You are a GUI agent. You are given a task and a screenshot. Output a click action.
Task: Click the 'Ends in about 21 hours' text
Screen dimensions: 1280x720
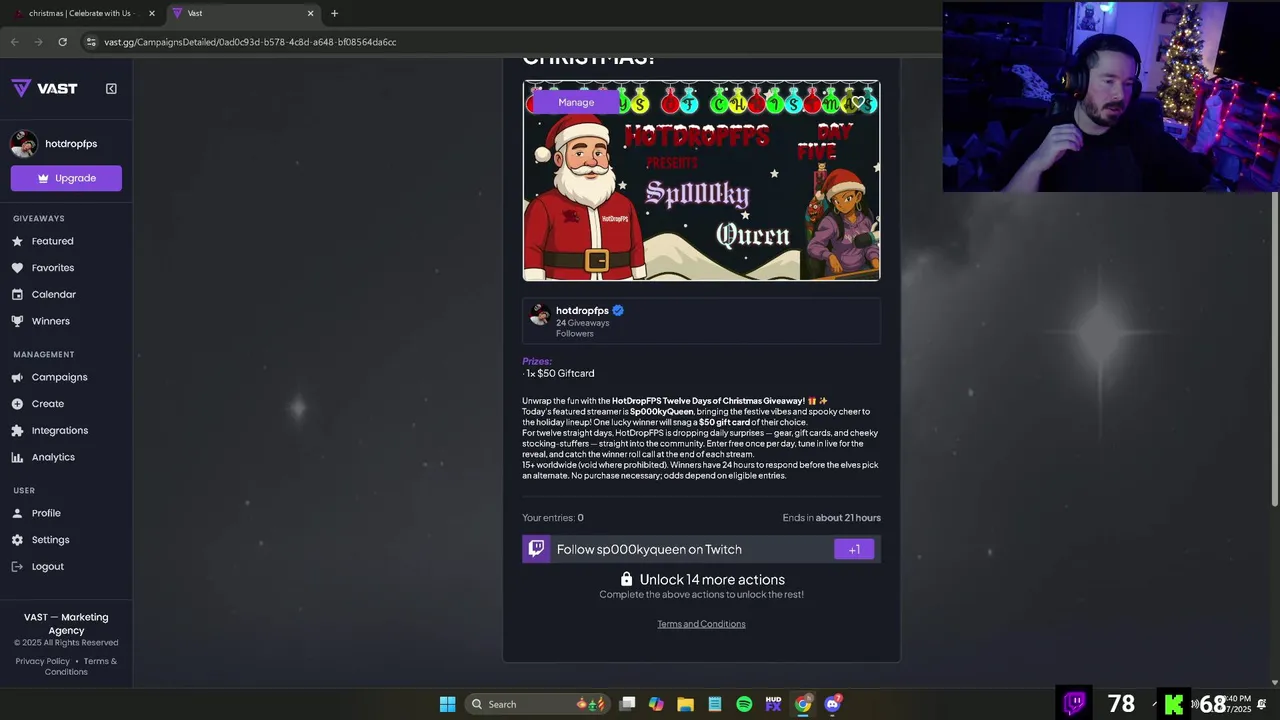click(x=832, y=518)
